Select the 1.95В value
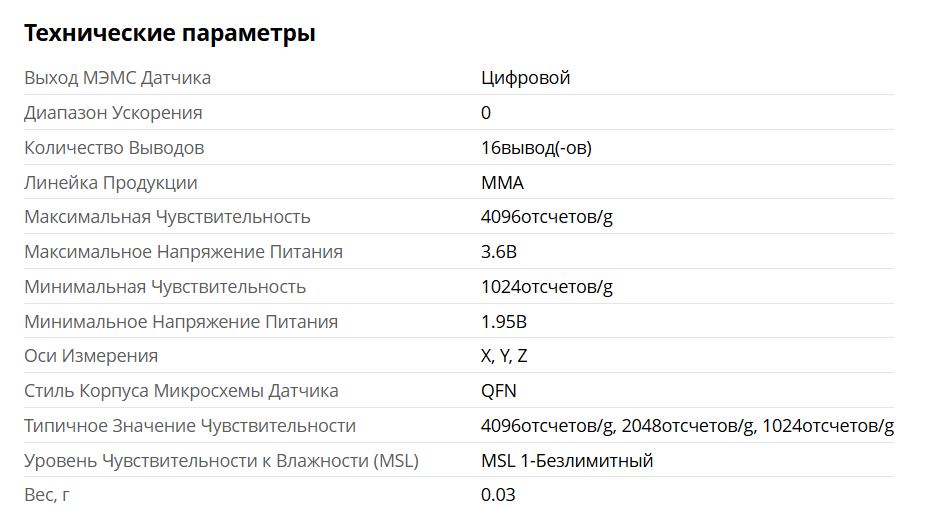The image size is (926, 520). [x=503, y=322]
